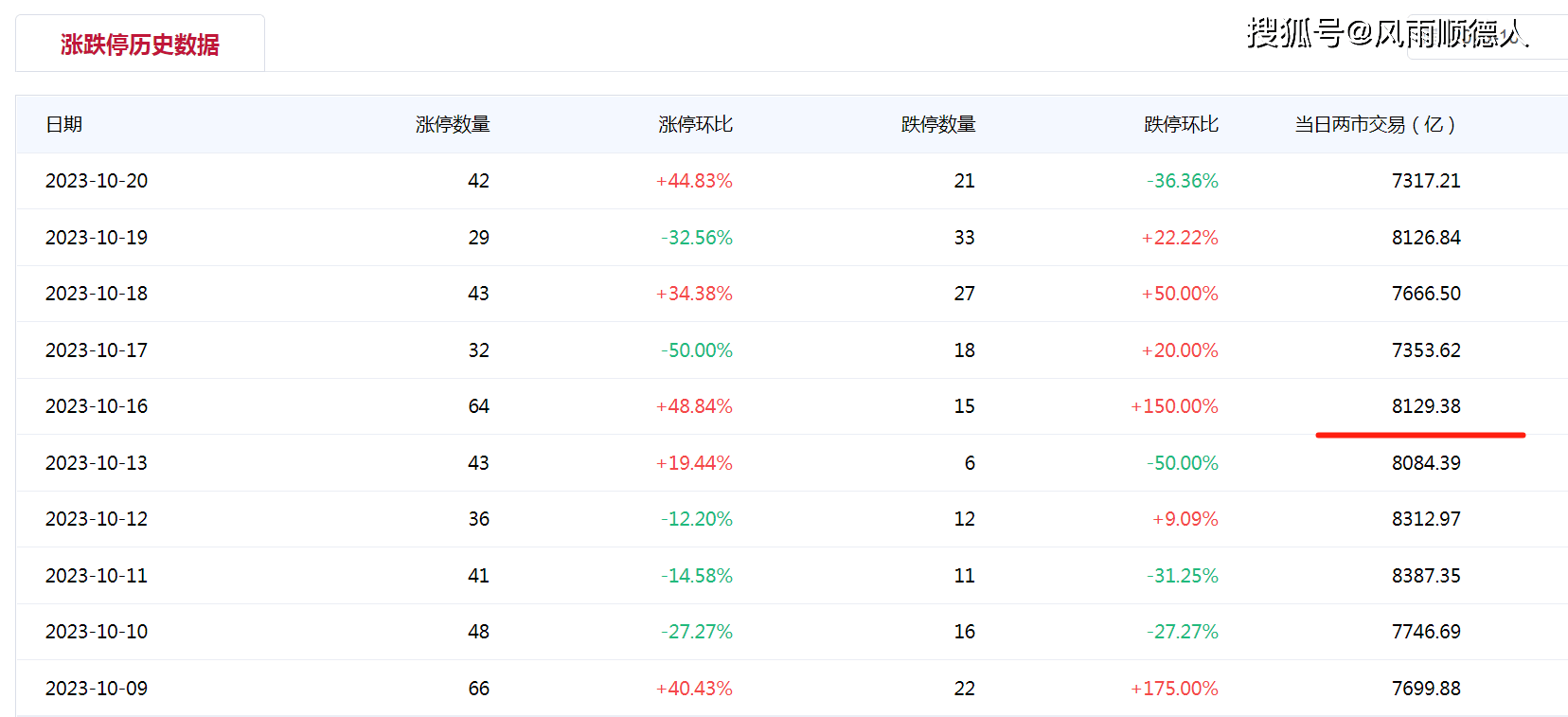This screenshot has width=1568, height=717.
Task: Click the 涨停环比 column header
Action: click(695, 124)
